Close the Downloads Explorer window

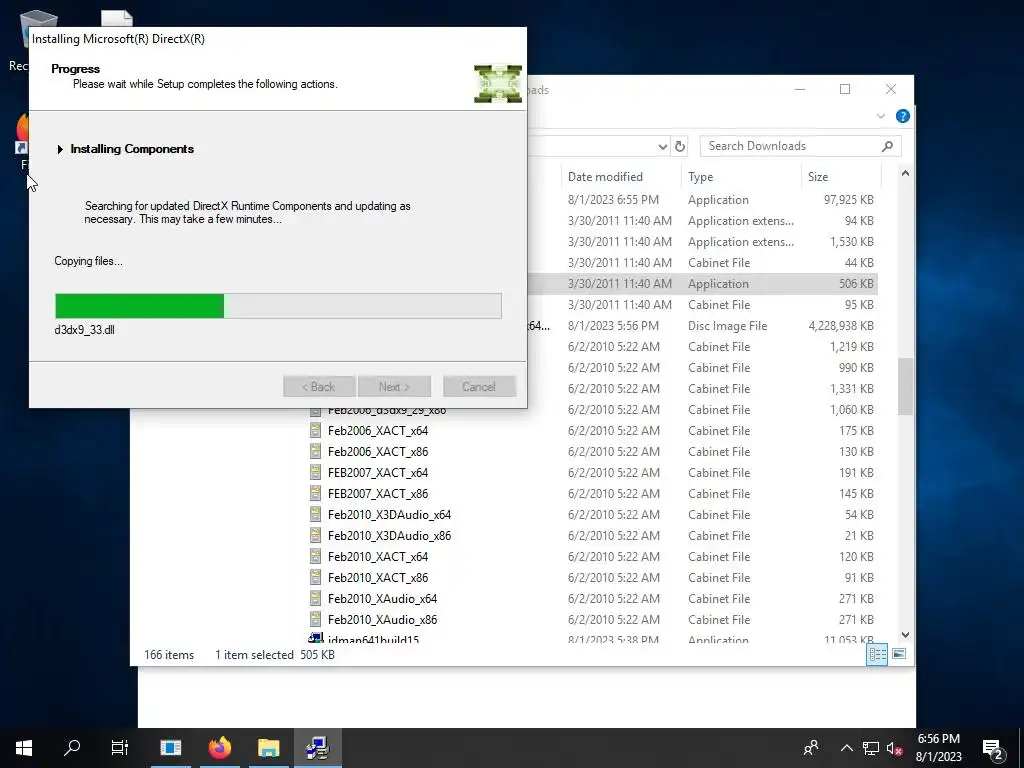click(891, 89)
